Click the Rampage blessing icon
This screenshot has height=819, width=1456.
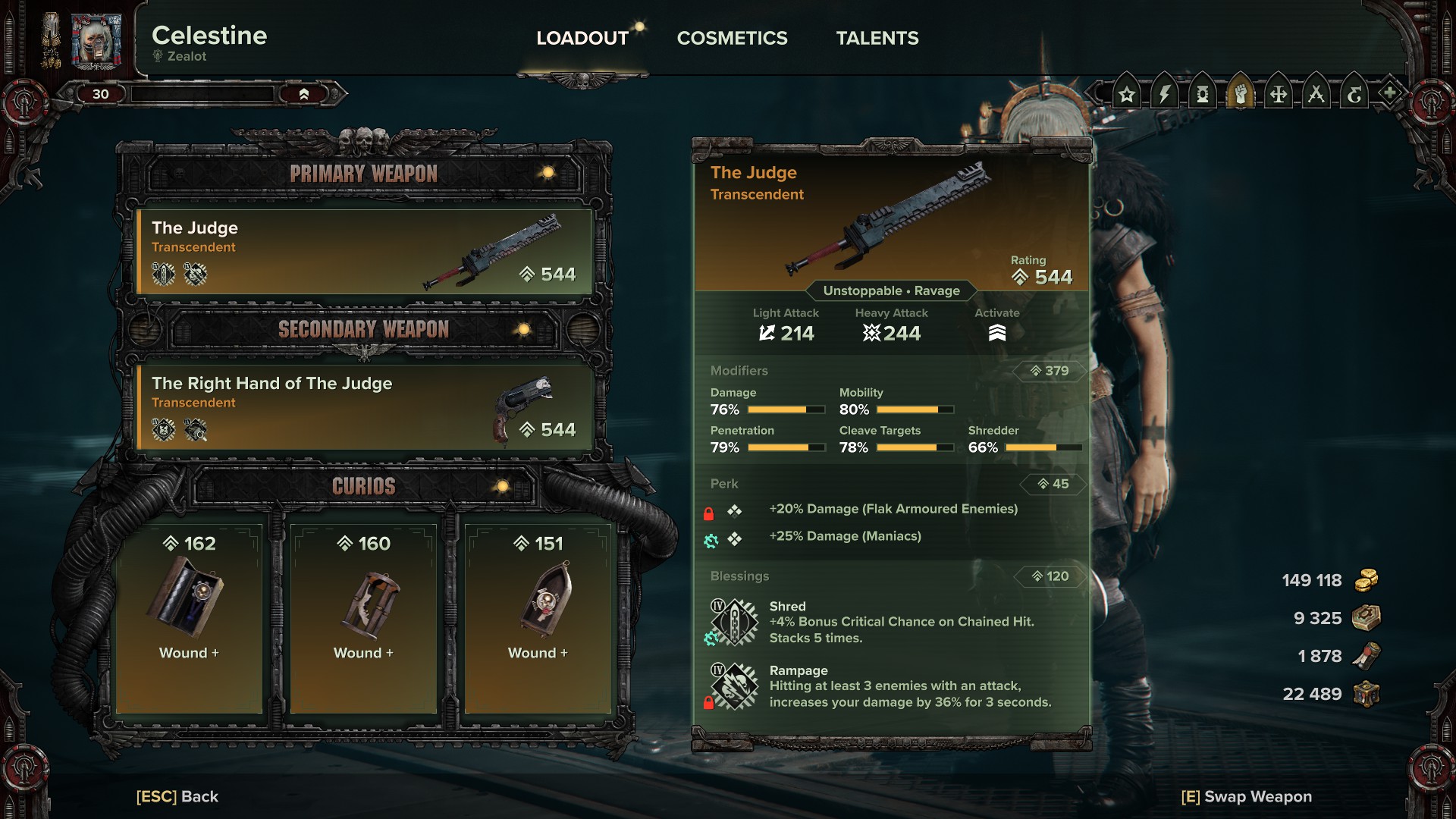pos(733,686)
